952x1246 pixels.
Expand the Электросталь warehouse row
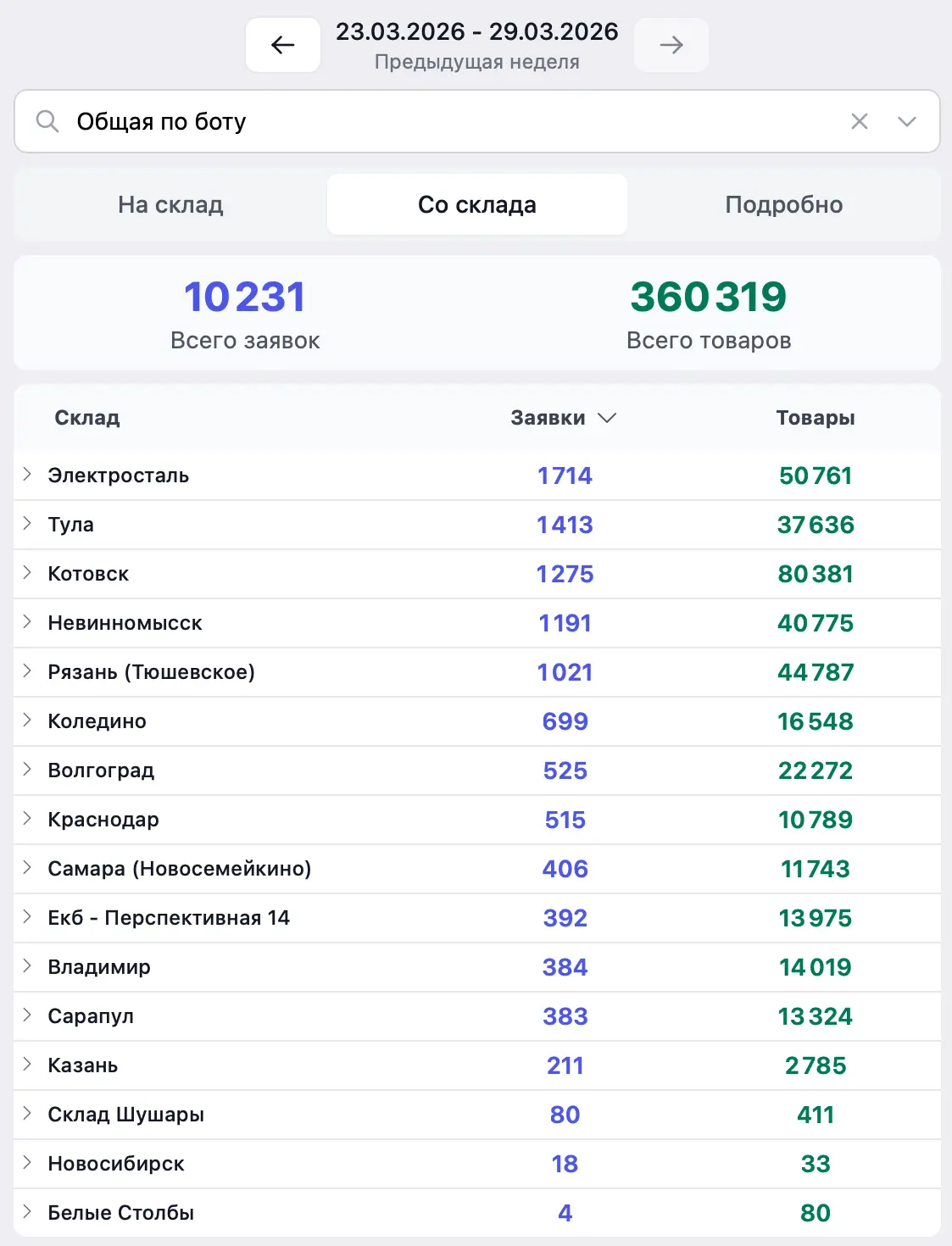27,475
